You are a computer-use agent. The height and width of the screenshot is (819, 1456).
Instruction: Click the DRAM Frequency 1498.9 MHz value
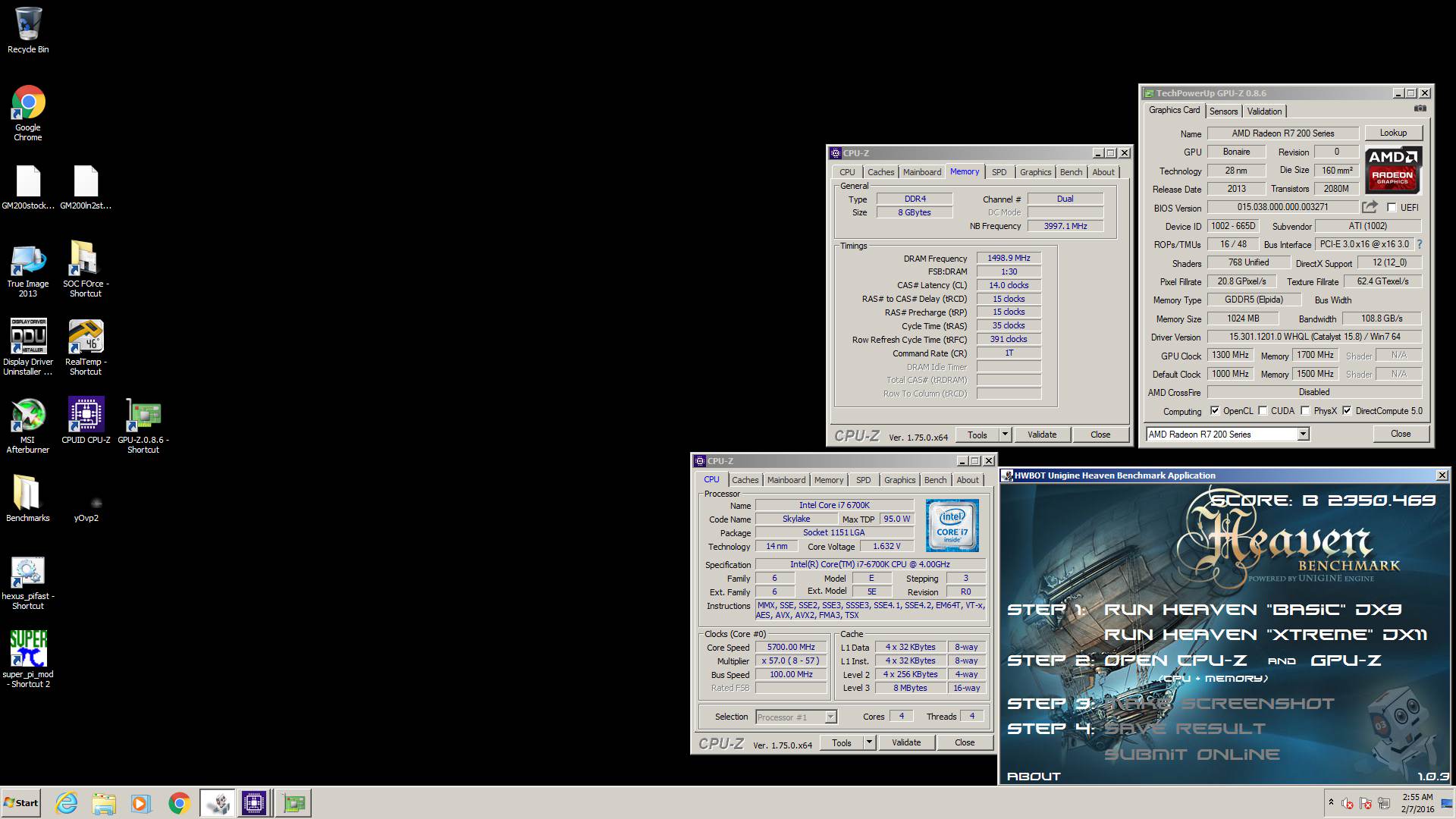click(x=1009, y=258)
